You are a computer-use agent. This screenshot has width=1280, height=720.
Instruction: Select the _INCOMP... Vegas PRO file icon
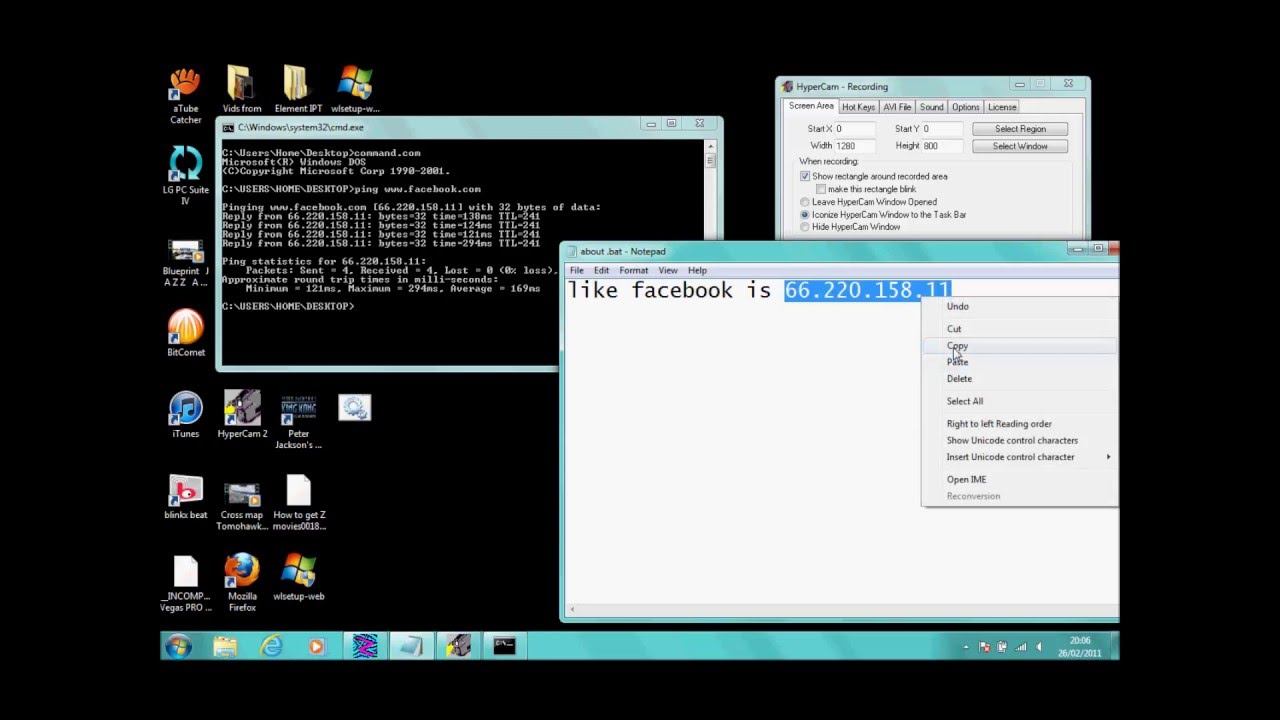(185, 584)
